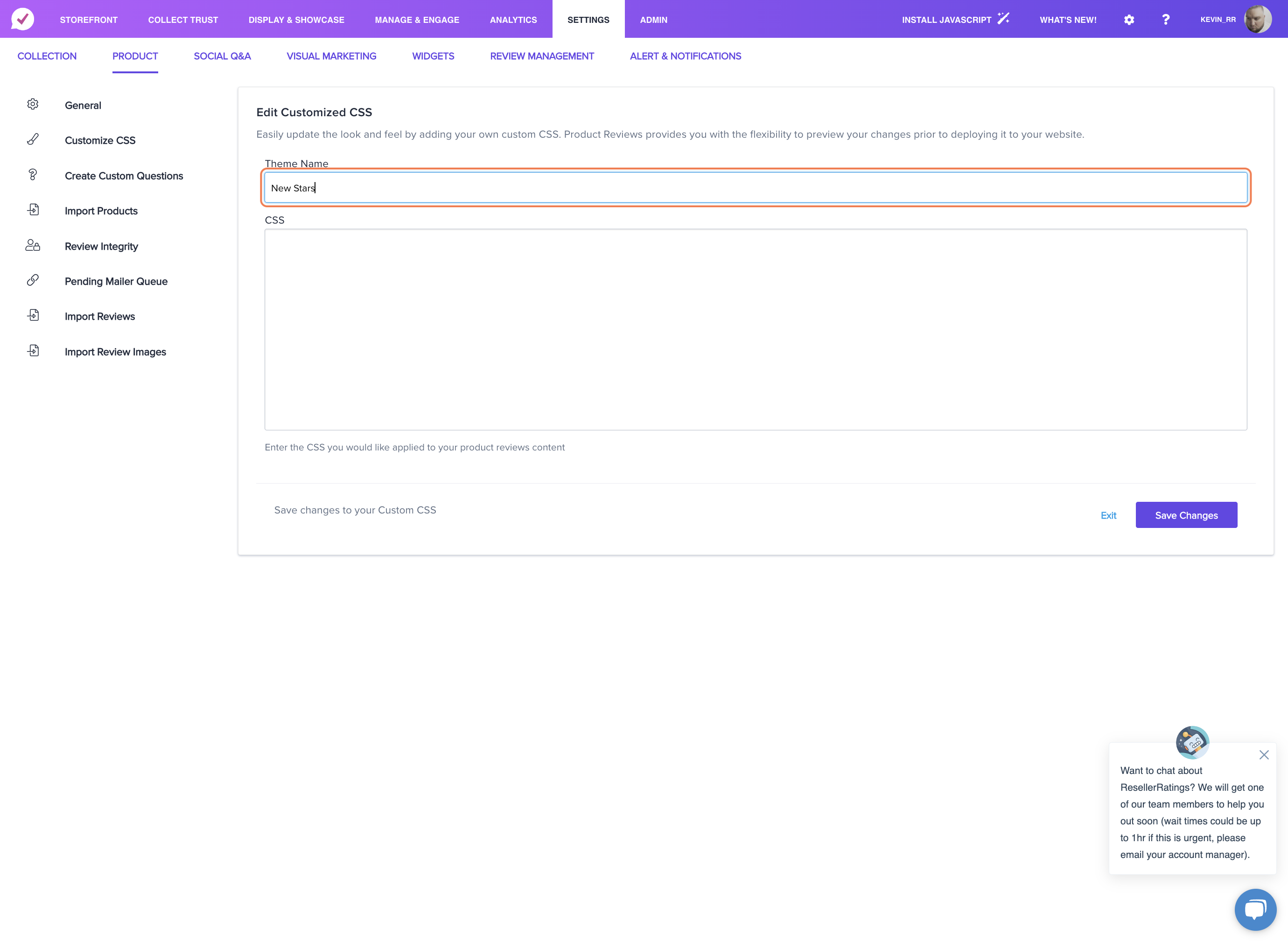The image size is (1288, 942).
Task: Open Pending Mailer Queue in sidebar
Action: [x=116, y=281]
